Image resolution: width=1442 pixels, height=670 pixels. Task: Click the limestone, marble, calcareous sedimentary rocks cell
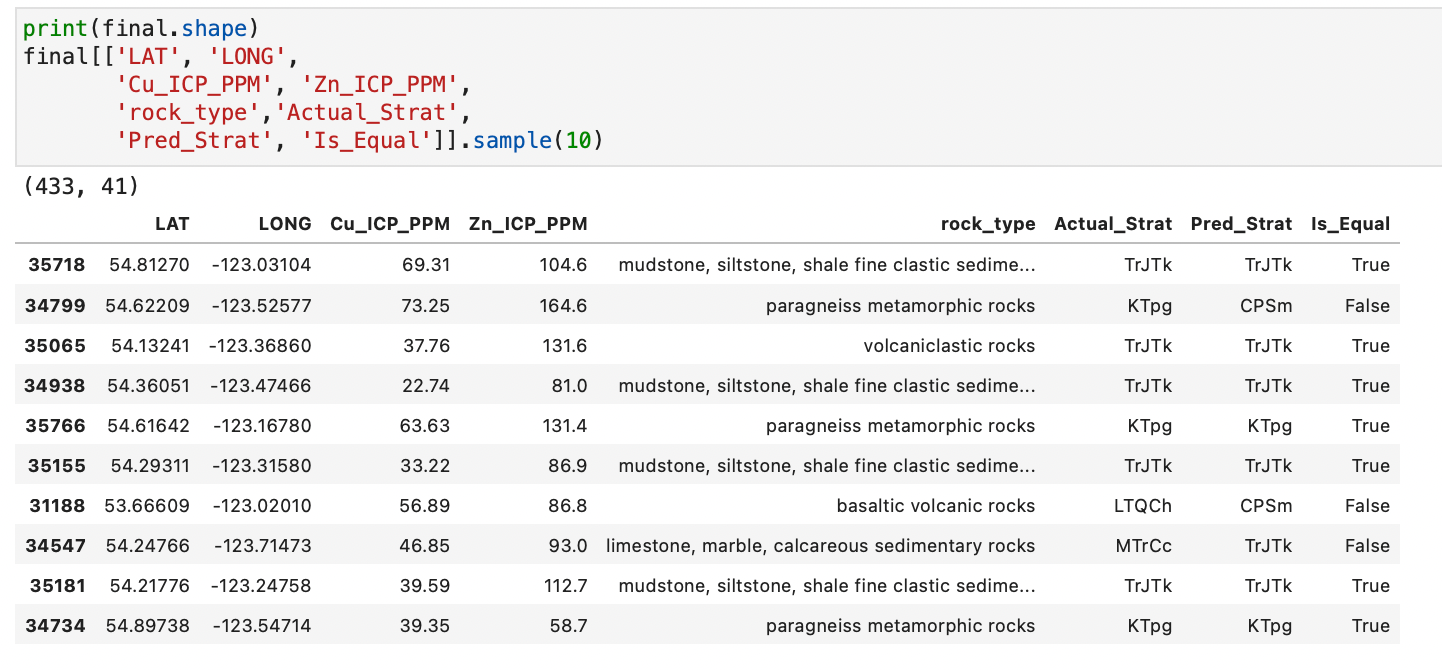point(820,545)
